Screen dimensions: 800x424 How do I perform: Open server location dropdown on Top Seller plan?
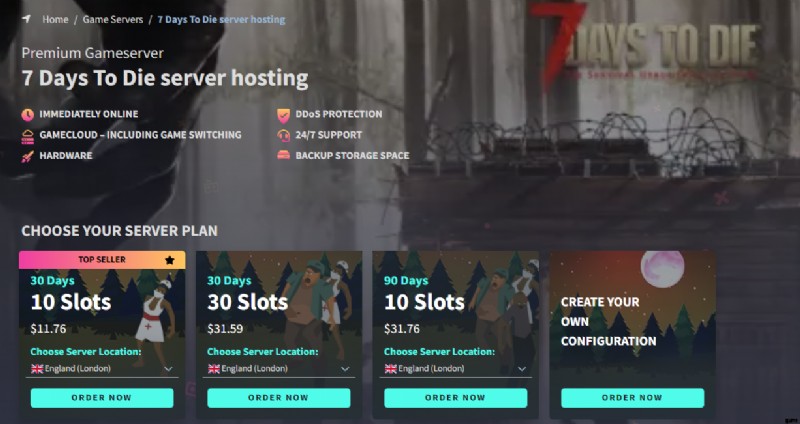coord(102,368)
